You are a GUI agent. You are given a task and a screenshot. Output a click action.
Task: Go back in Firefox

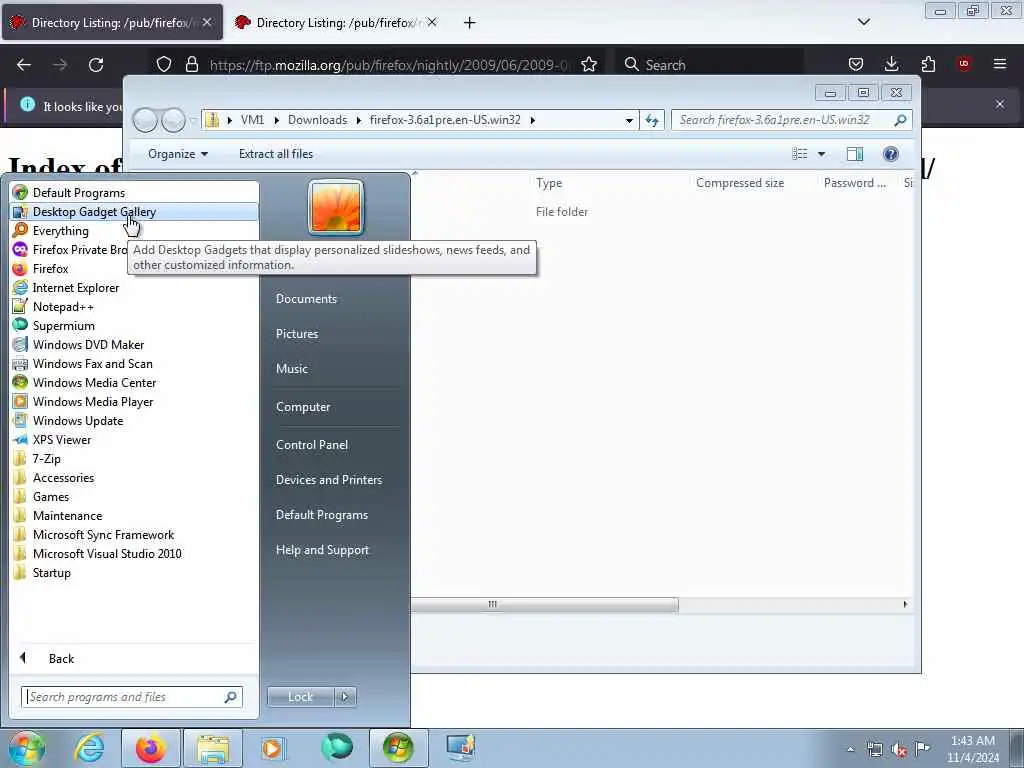(24, 65)
